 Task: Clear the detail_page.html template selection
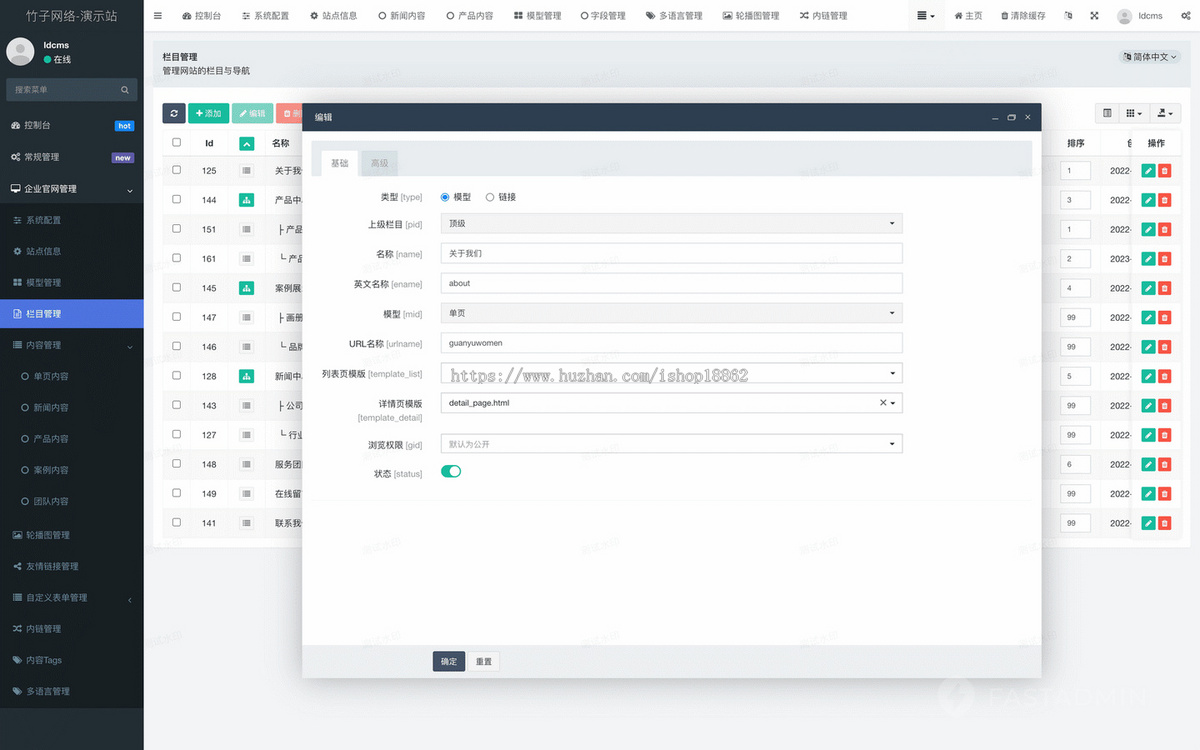(x=883, y=403)
